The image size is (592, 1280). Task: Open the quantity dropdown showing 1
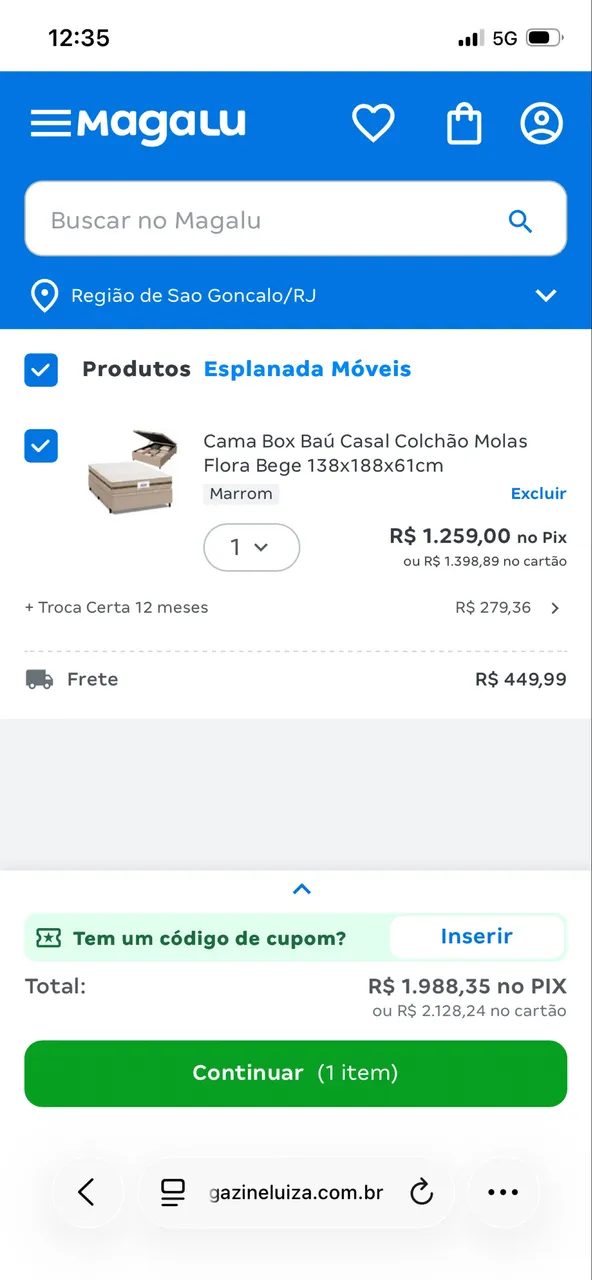[x=251, y=547]
